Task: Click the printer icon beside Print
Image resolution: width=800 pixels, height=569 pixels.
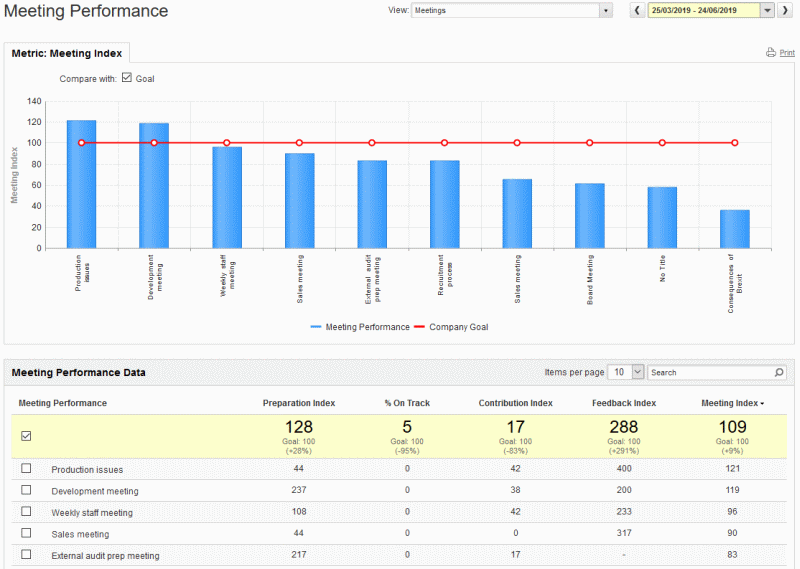Action: (x=771, y=52)
